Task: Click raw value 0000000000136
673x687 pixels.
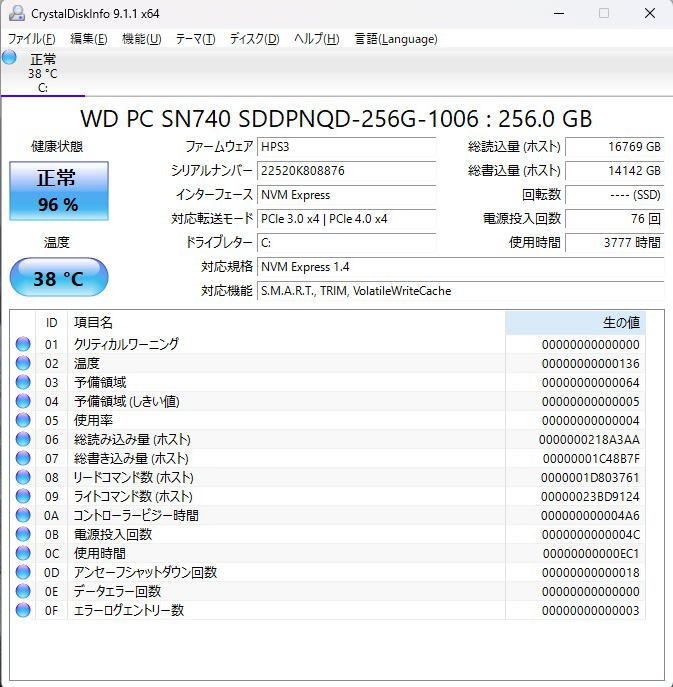Action: [590, 364]
